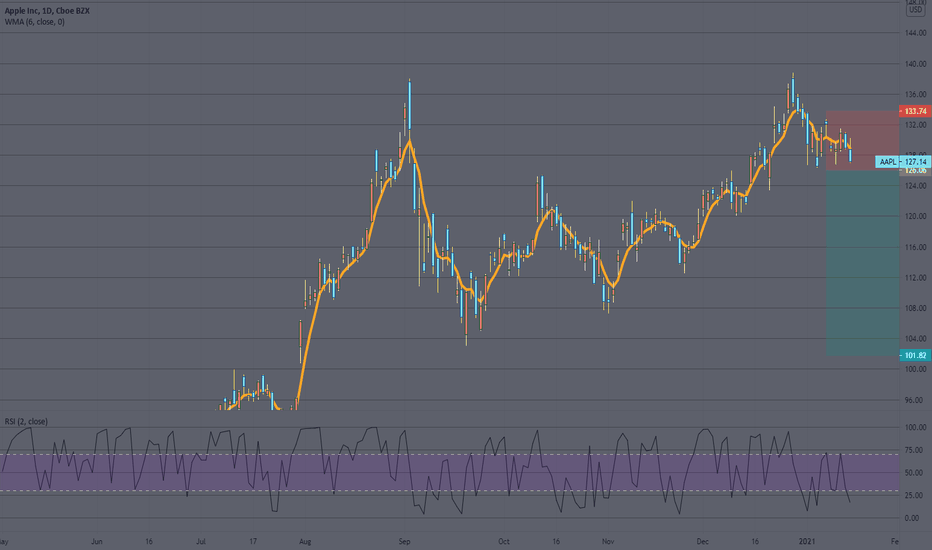
Task: Click the gray 126.06 entry price label
Action: [915, 171]
